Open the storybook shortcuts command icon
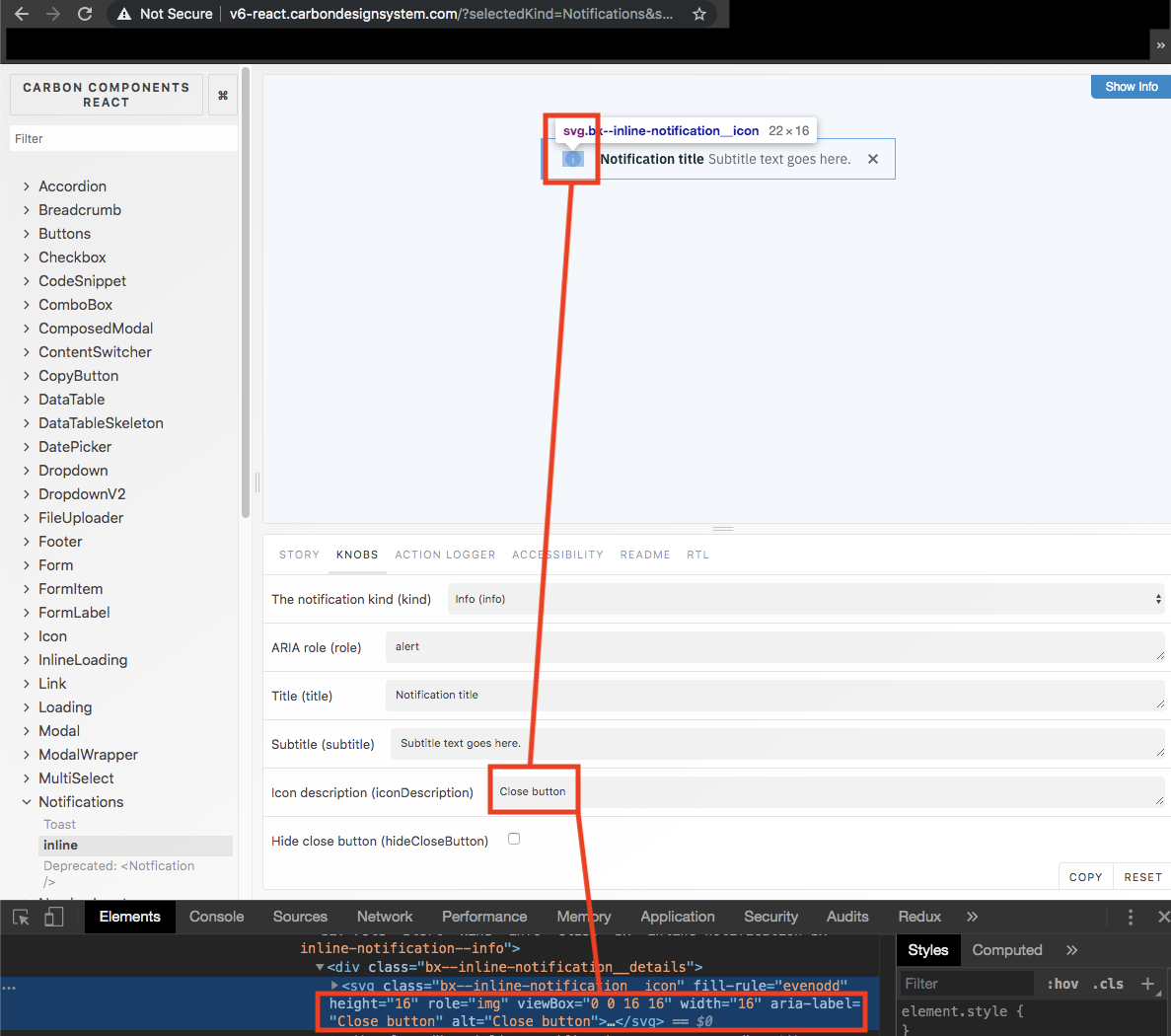 pos(223,95)
